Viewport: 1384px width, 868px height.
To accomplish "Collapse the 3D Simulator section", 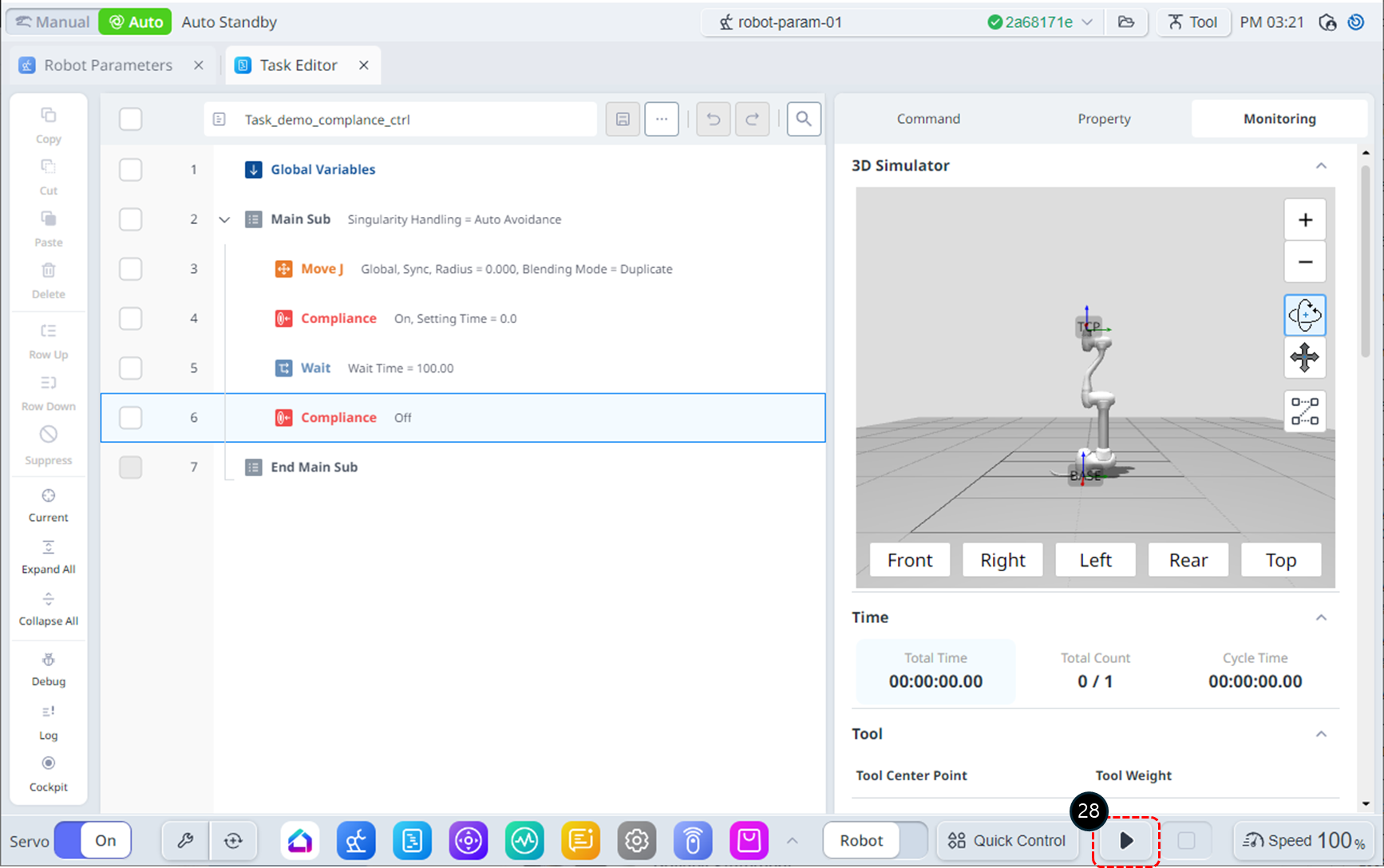I will pyautogui.click(x=1321, y=166).
